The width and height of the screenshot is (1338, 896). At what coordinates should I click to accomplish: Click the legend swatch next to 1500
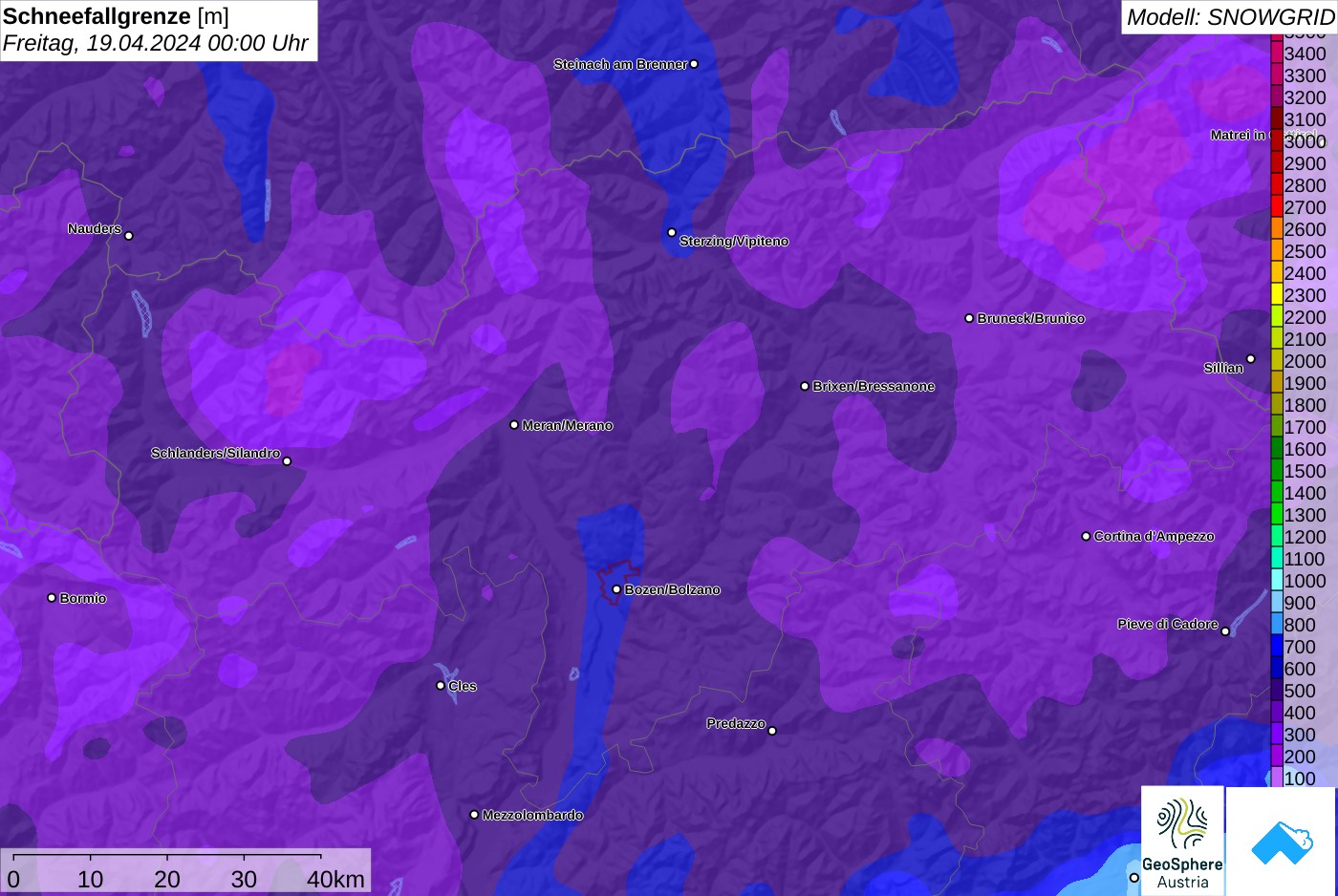click(x=1277, y=471)
